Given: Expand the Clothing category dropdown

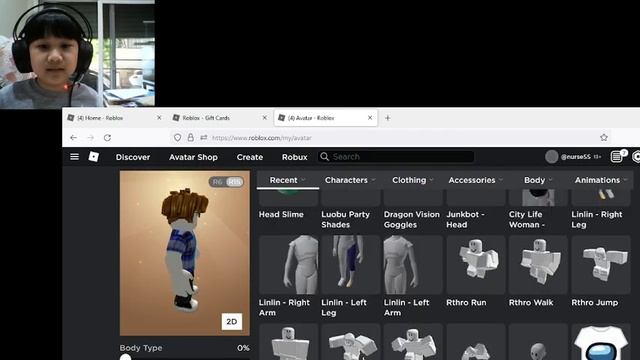Looking at the screenshot, I should [x=413, y=180].
